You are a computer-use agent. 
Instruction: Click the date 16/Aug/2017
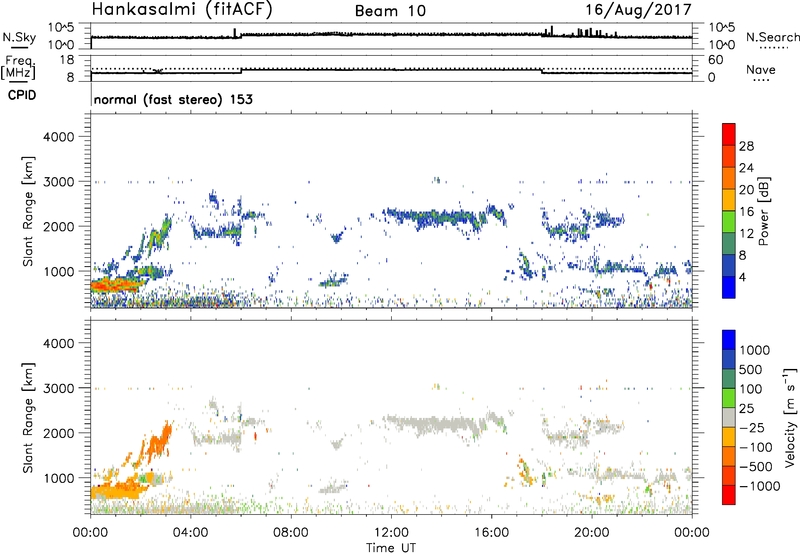click(638, 10)
